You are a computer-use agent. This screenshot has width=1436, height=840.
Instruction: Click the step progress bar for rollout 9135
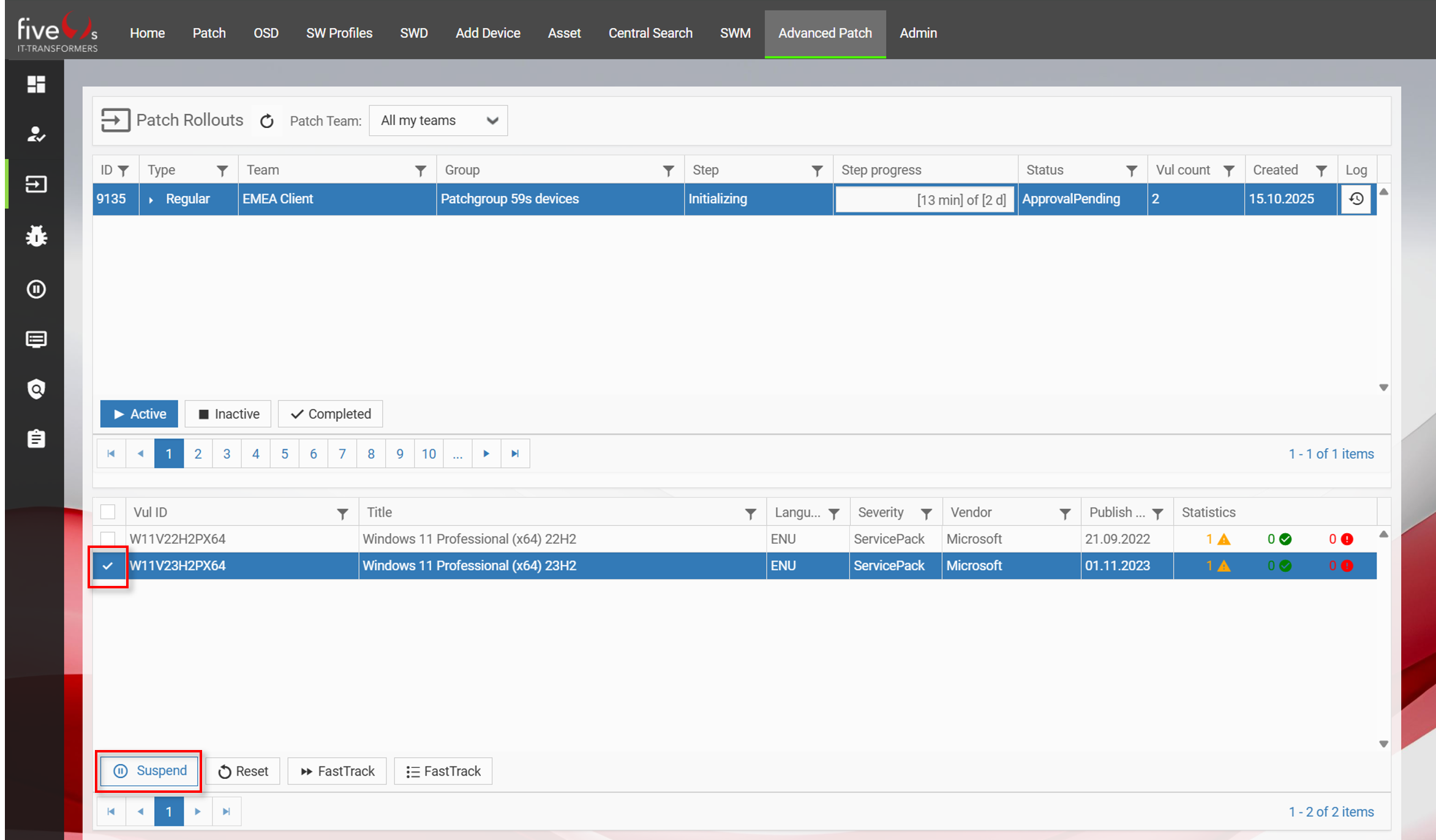[924, 200]
